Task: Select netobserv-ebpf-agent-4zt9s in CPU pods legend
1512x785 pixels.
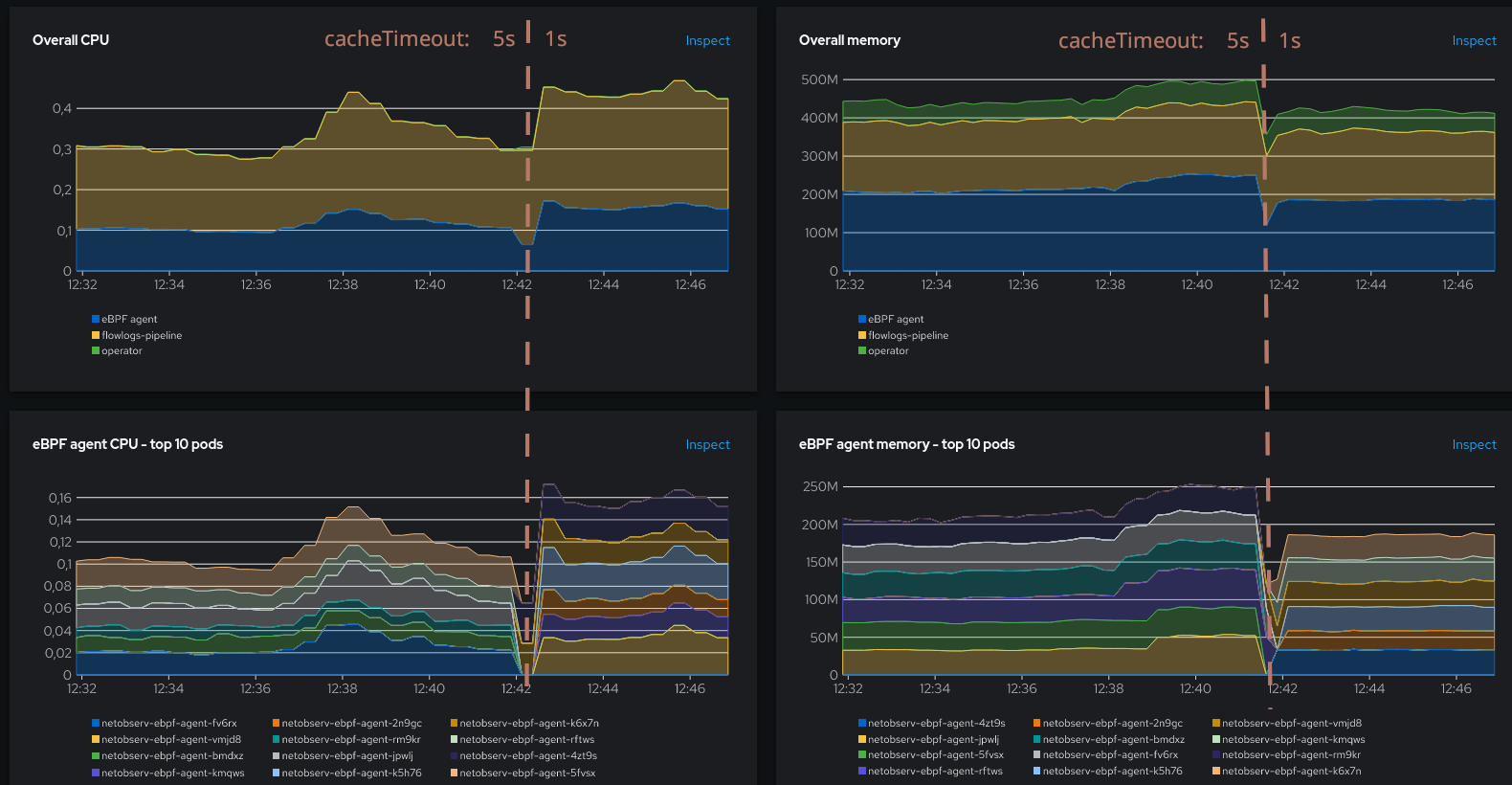Action: click(x=524, y=755)
